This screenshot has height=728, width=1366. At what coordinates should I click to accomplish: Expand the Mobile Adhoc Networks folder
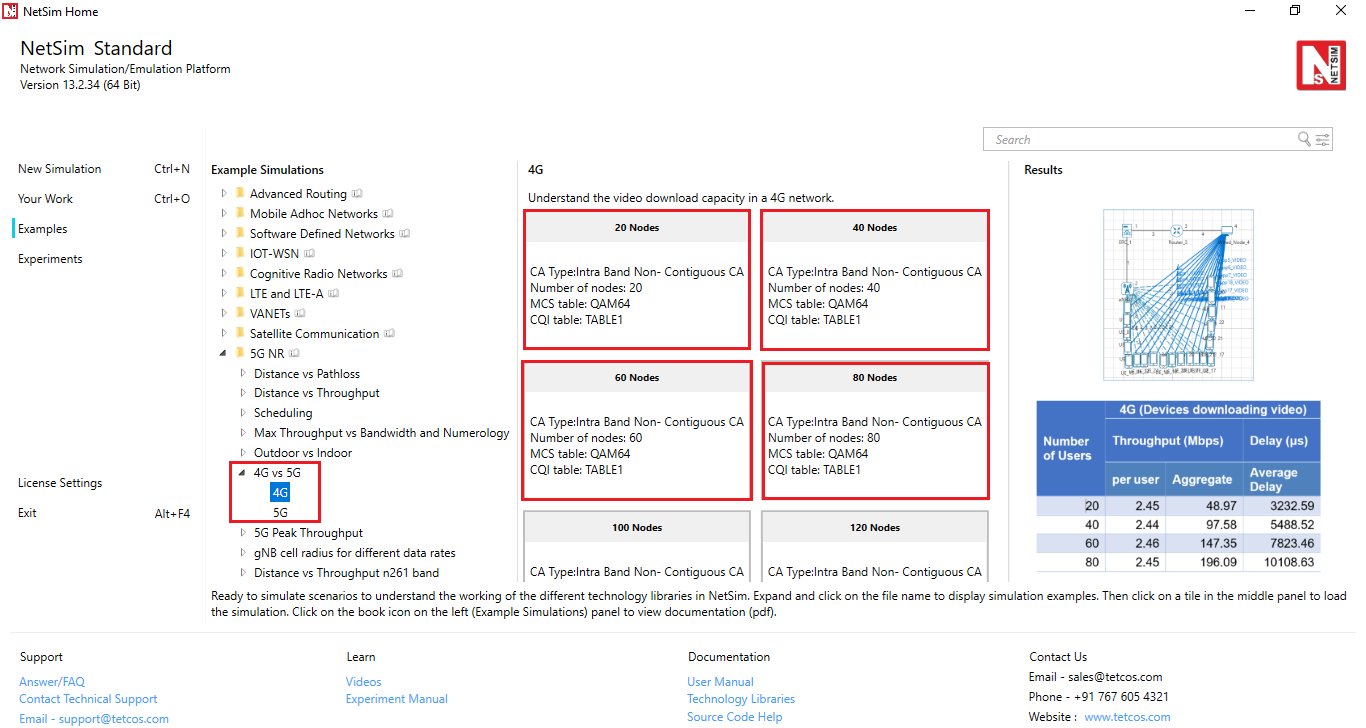point(224,213)
